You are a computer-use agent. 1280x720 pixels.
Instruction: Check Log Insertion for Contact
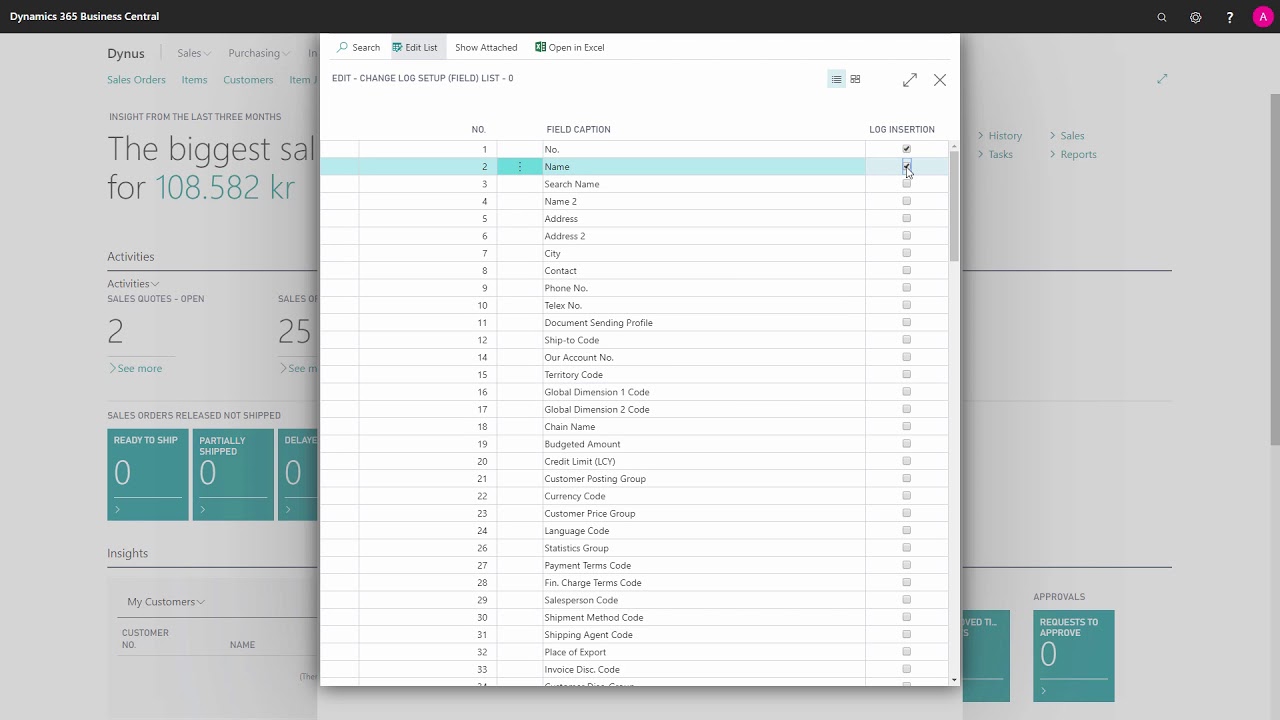pyautogui.click(x=907, y=270)
